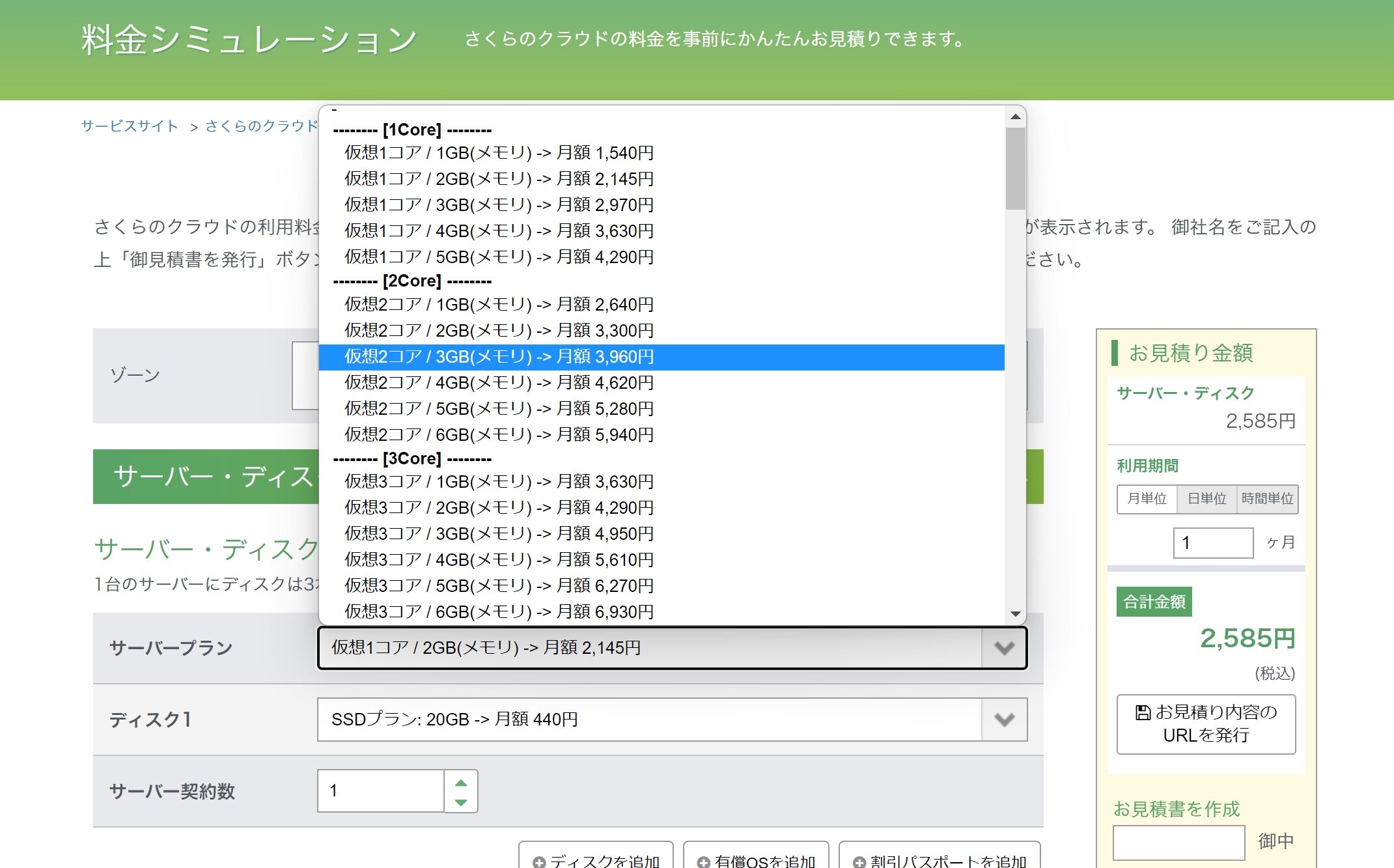Viewport: 1394px width, 868px height.
Task: Select 仮想3コア / 4GB 月額 5,610円
Action: pyautogui.click(x=662, y=560)
